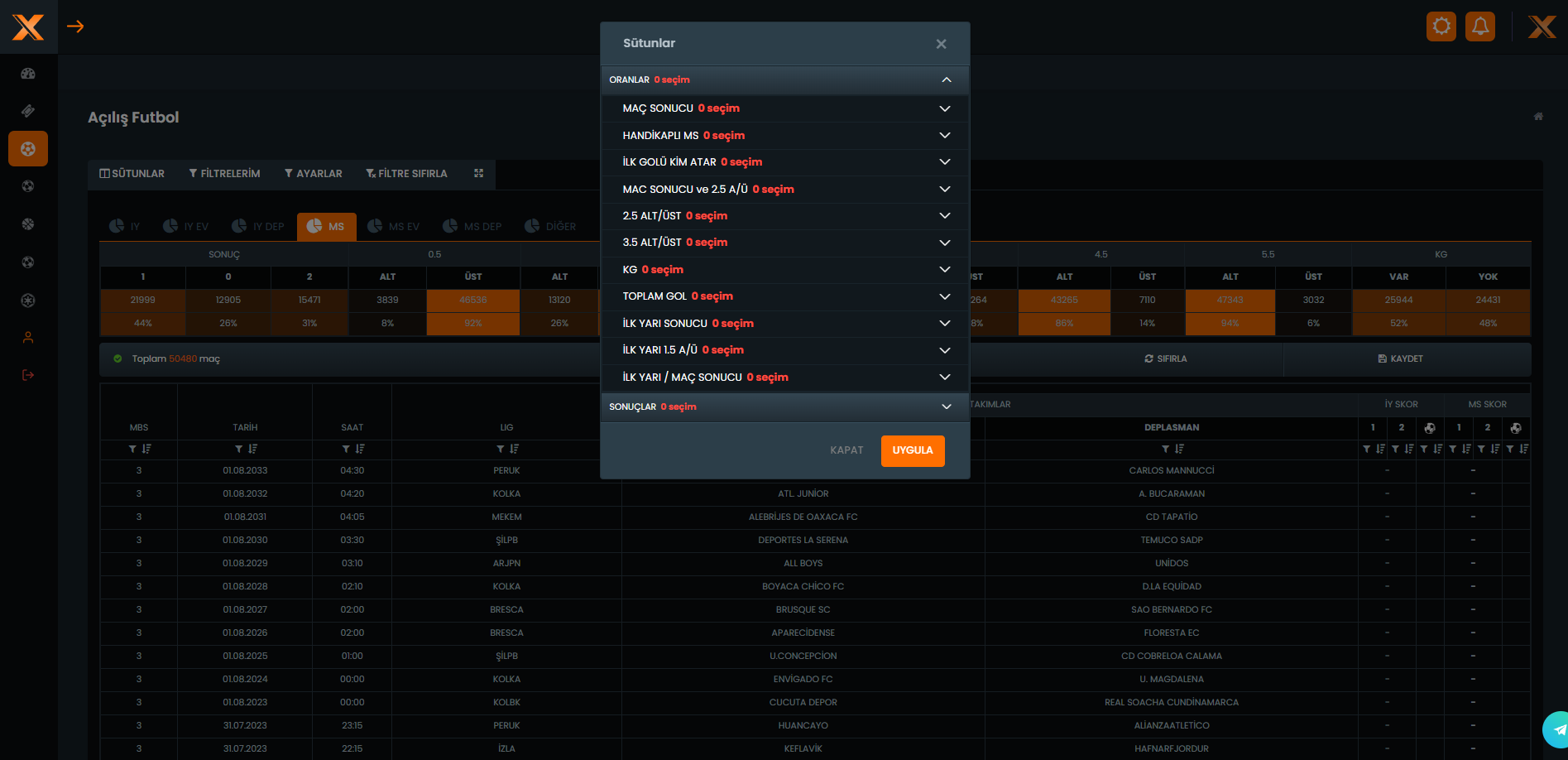Collapse the ORANLAR section
The height and width of the screenshot is (760, 1568).
946,79
